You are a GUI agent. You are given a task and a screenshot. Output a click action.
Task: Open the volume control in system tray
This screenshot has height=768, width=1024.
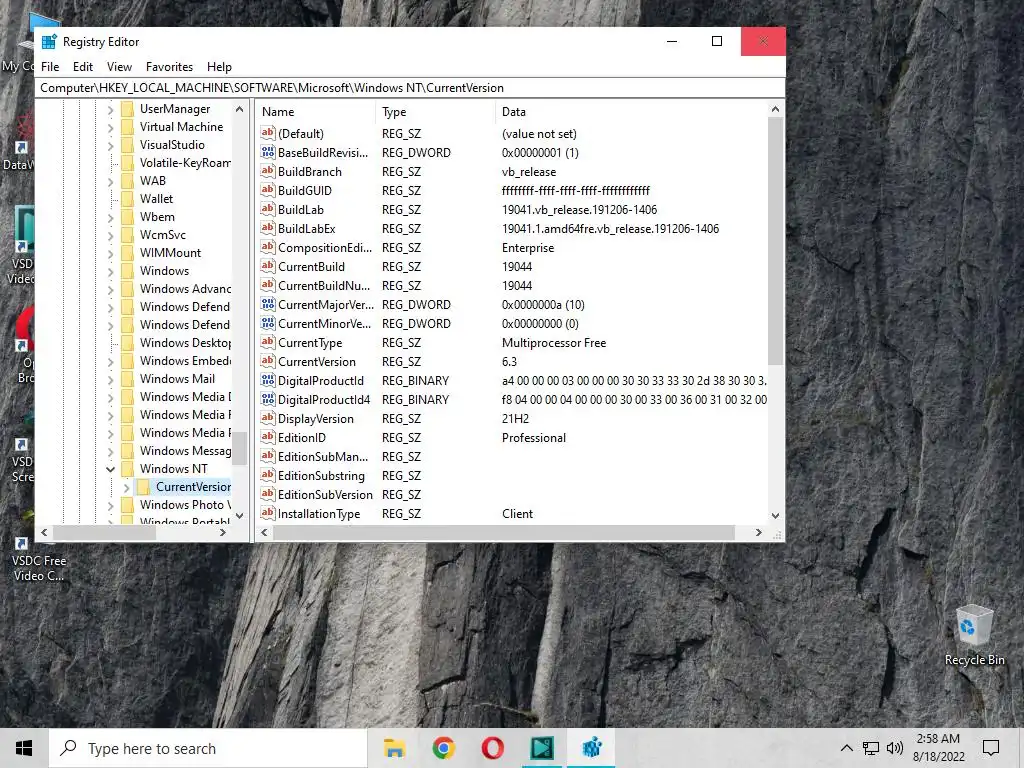pos(895,748)
